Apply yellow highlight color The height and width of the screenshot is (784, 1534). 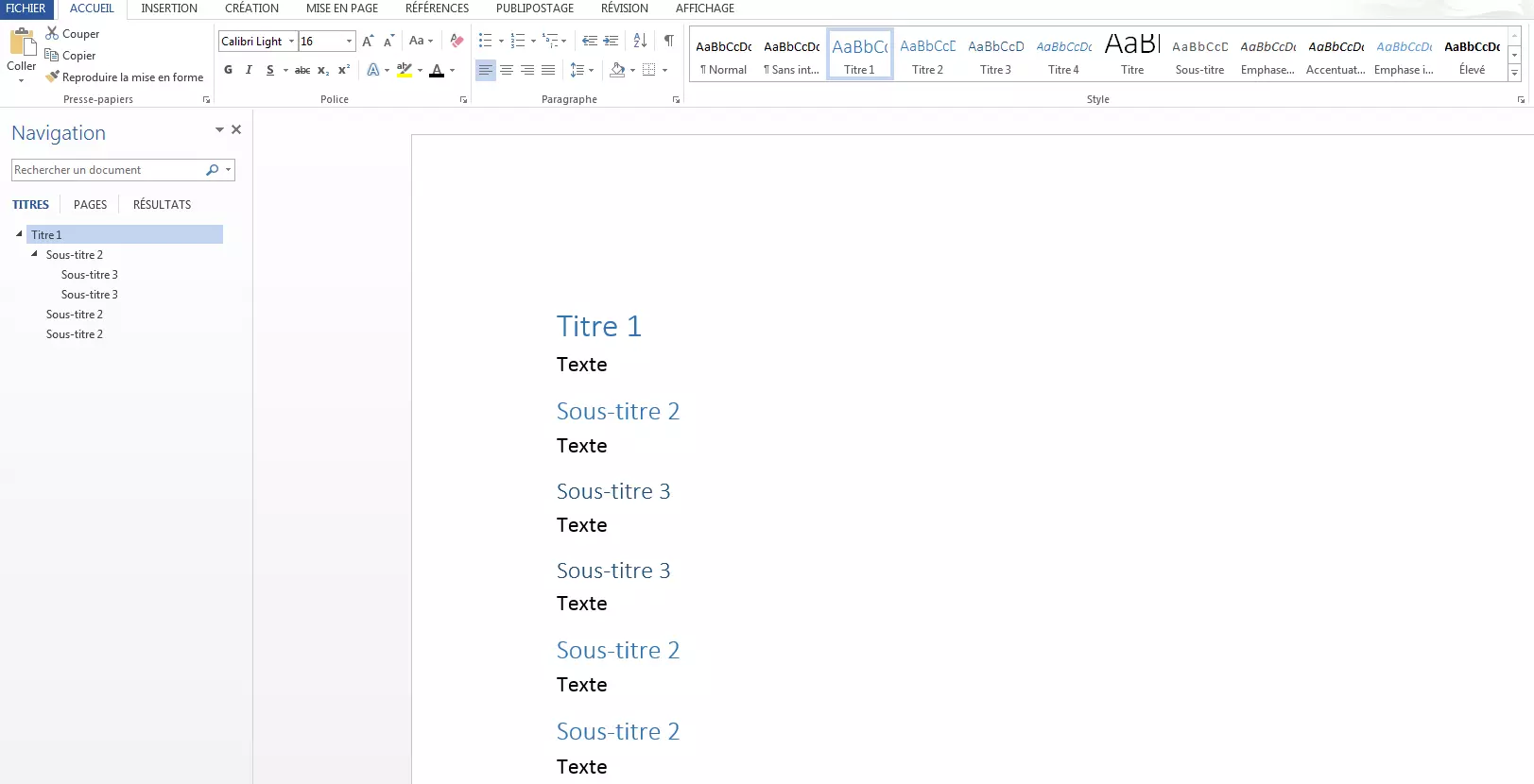pyautogui.click(x=405, y=70)
